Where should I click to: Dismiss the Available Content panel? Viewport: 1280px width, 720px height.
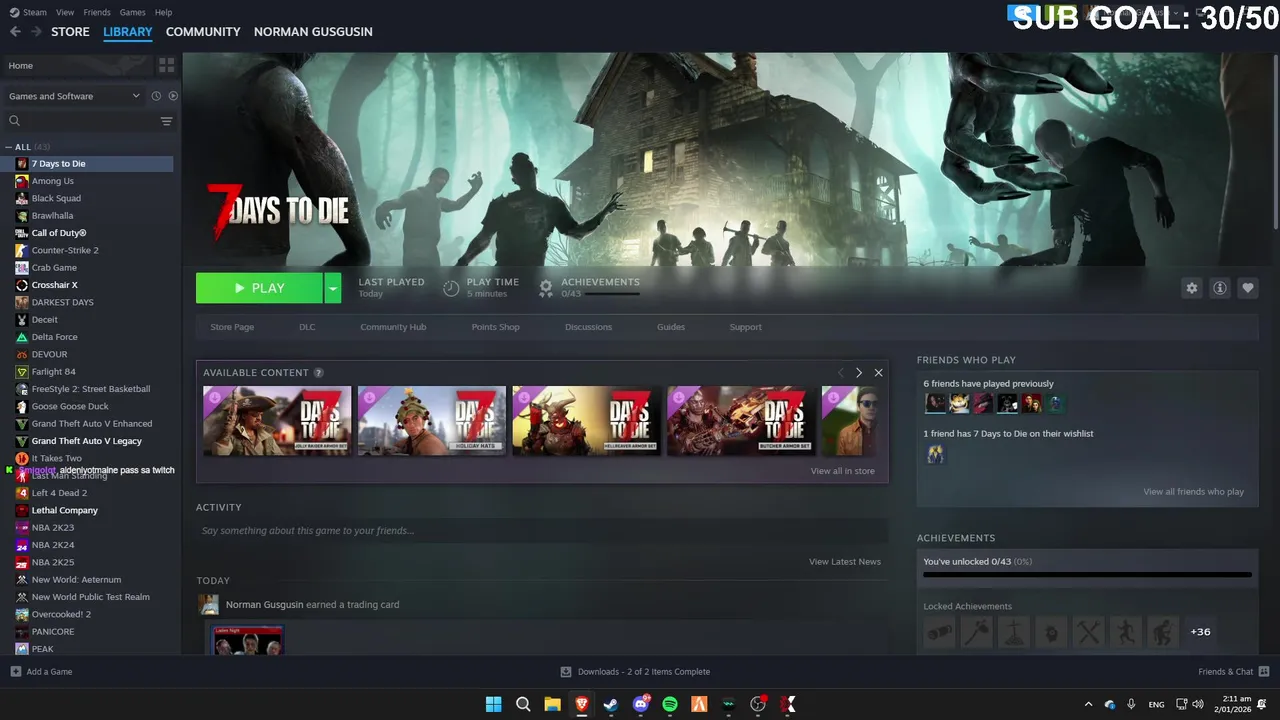tap(878, 373)
